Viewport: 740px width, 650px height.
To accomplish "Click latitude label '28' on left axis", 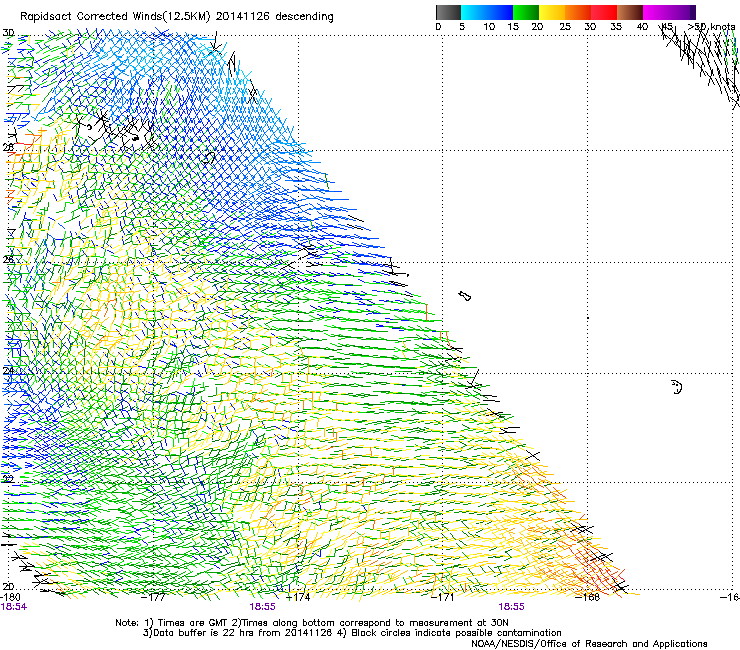I will [x=8, y=147].
